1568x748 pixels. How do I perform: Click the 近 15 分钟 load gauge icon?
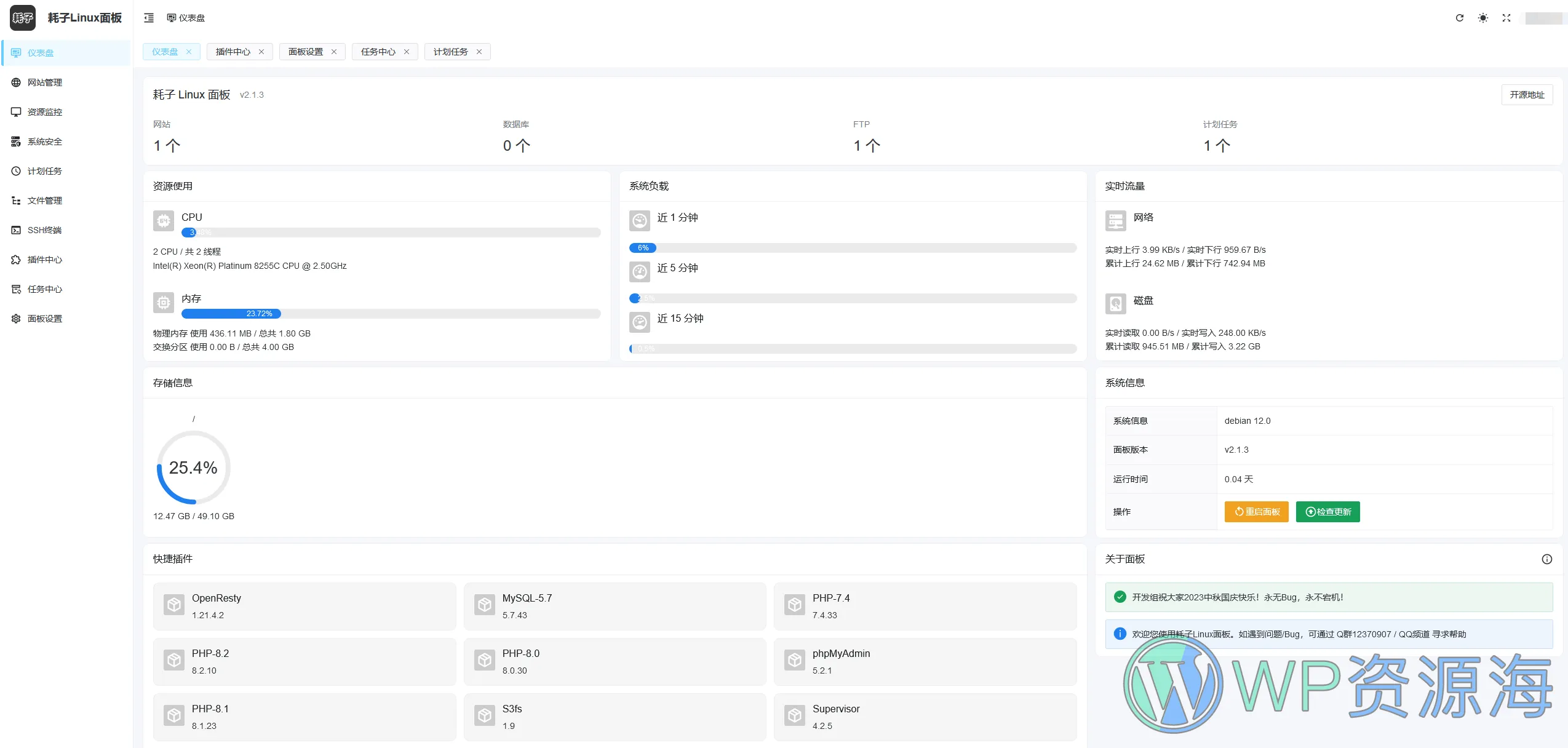(640, 322)
